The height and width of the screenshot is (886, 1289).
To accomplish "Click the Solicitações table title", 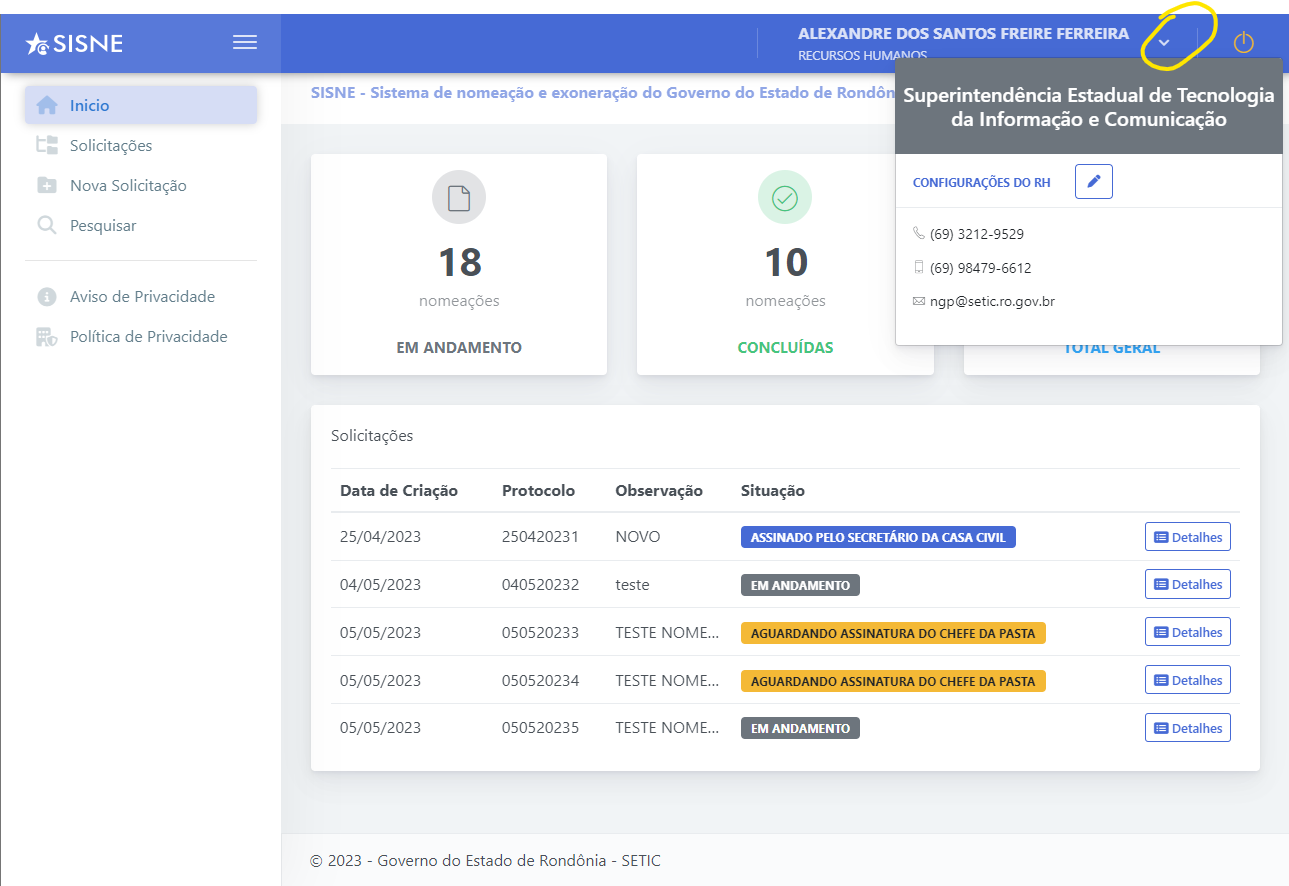I will 372,436.
